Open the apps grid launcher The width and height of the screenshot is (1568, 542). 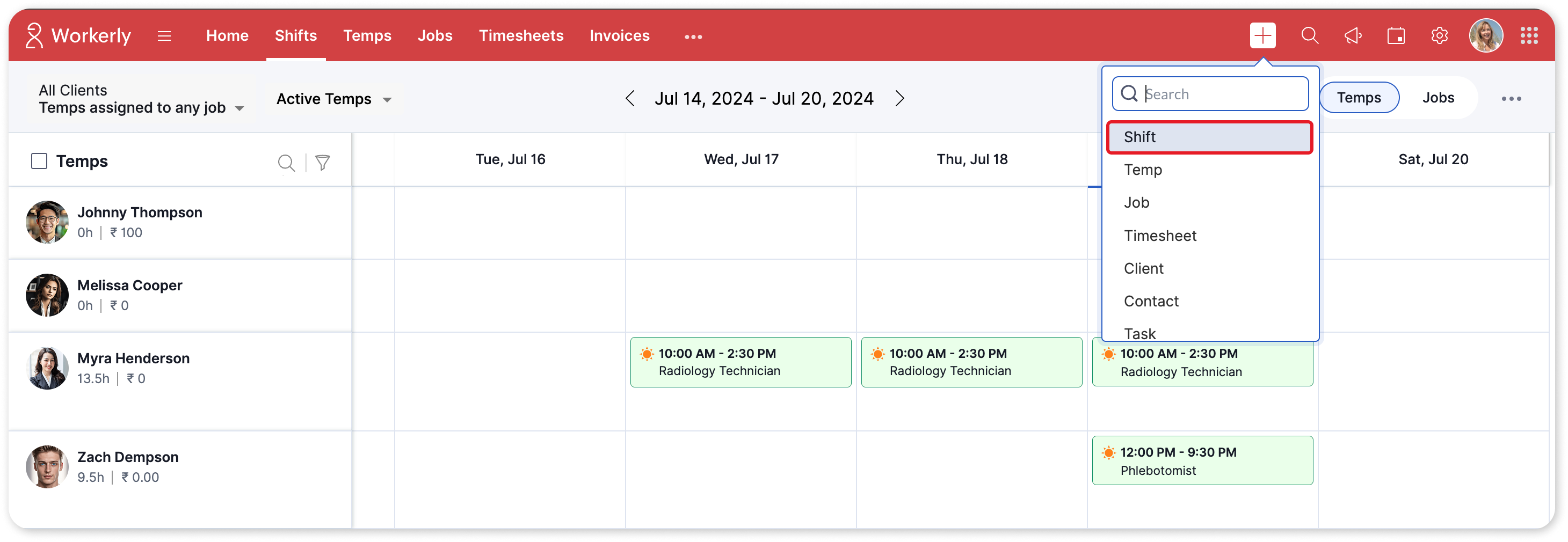tap(1529, 35)
